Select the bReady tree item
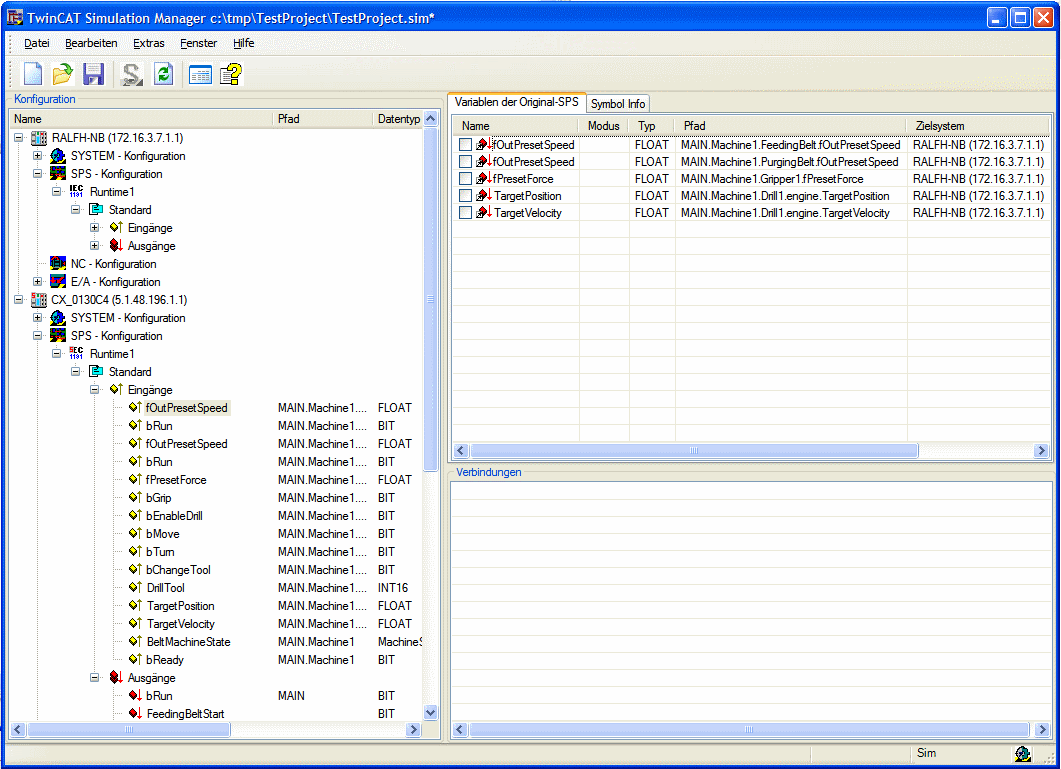This screenshot has width=1061, height=769. point(164,659)
